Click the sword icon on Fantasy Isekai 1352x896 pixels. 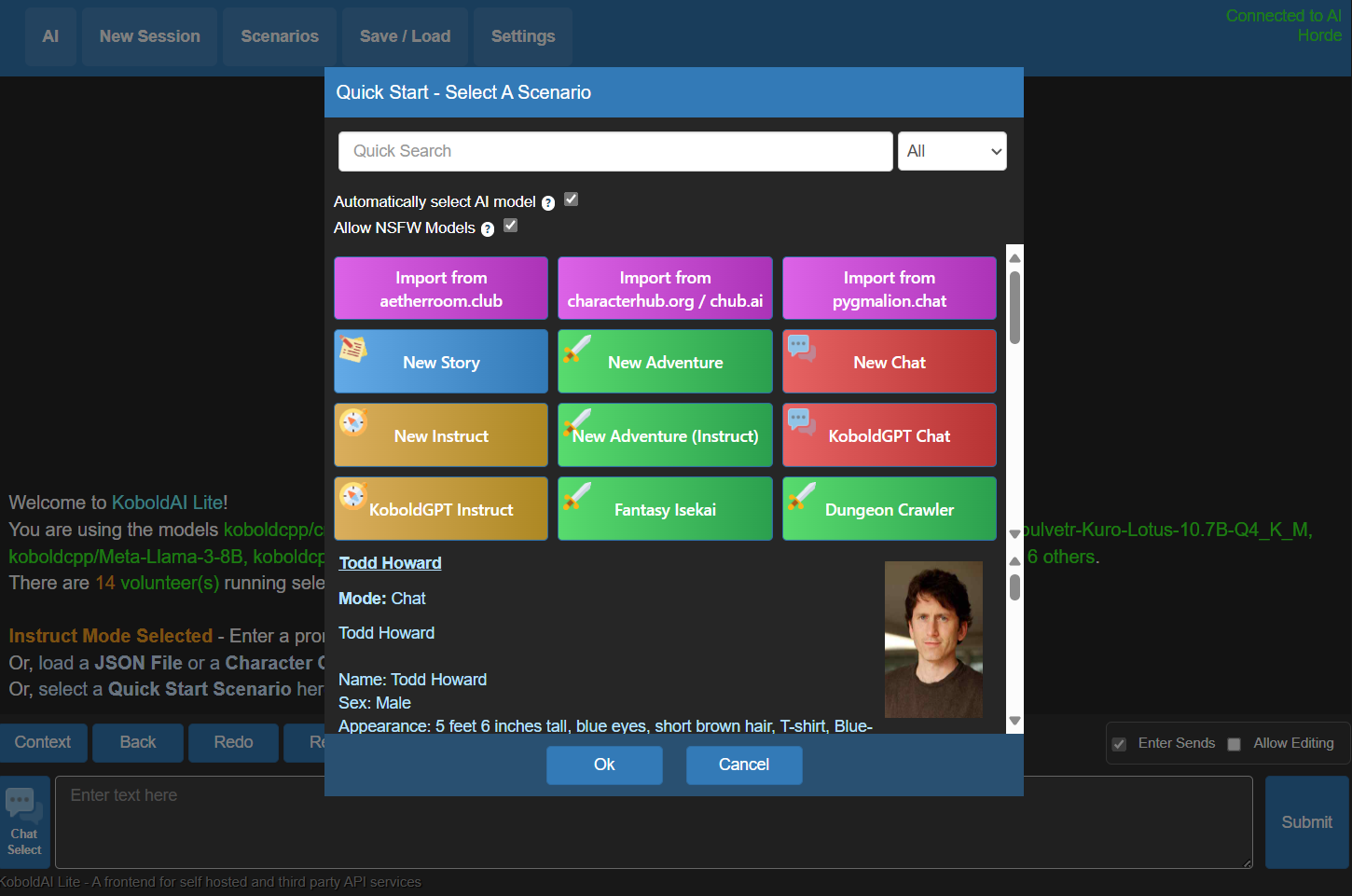[x=577, y=495]
